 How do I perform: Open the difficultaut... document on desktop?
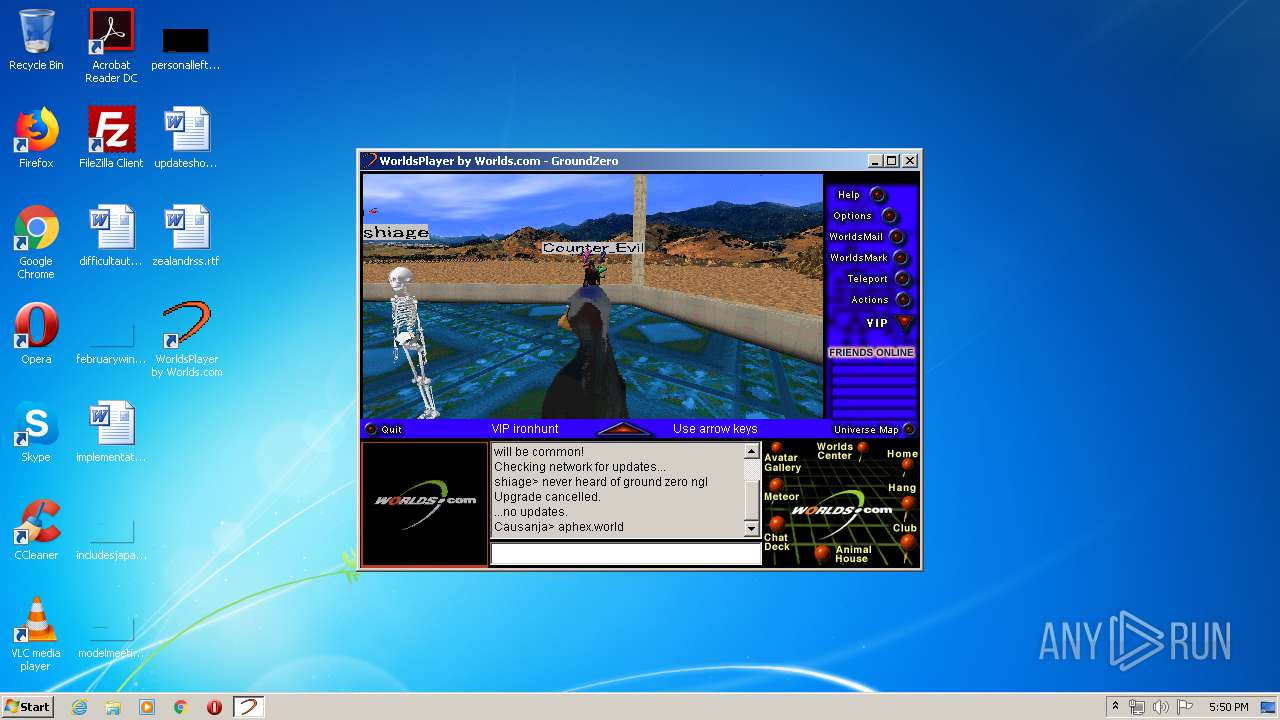pyautogui.click(x=111, y=236)
